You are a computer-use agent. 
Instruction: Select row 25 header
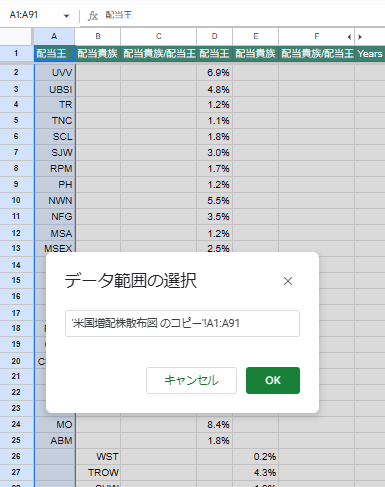click(16, 440)
